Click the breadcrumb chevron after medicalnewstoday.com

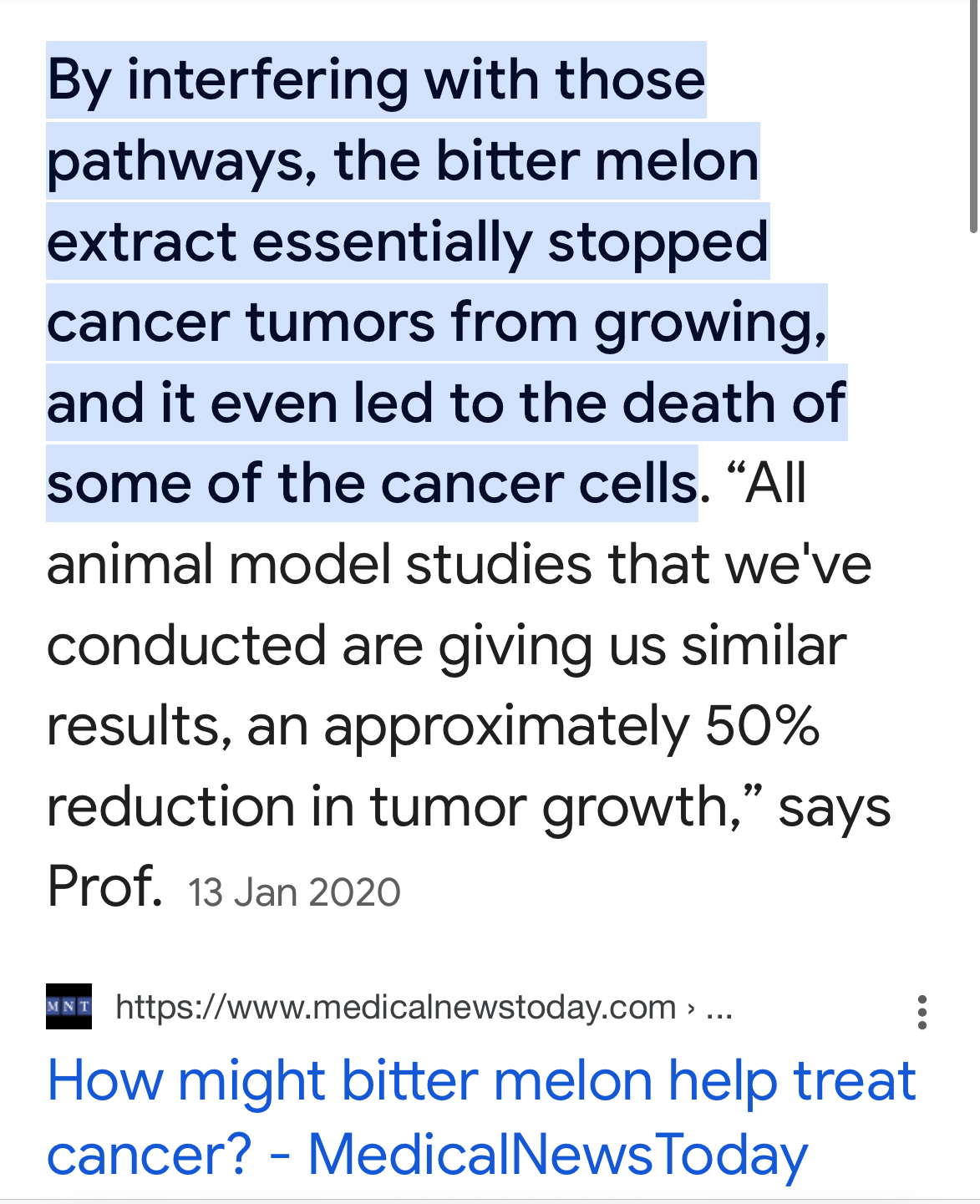(690, 1008)
